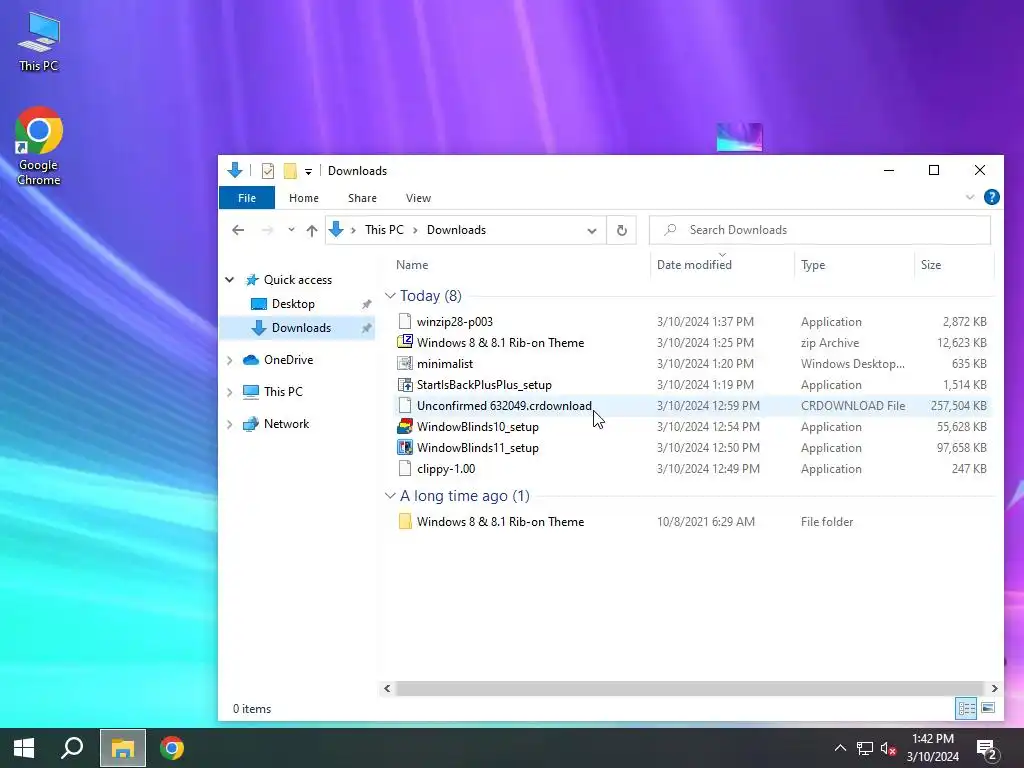Switch to the Home ribbon tab
The image size is (1024, 768).
coord(304,198)
